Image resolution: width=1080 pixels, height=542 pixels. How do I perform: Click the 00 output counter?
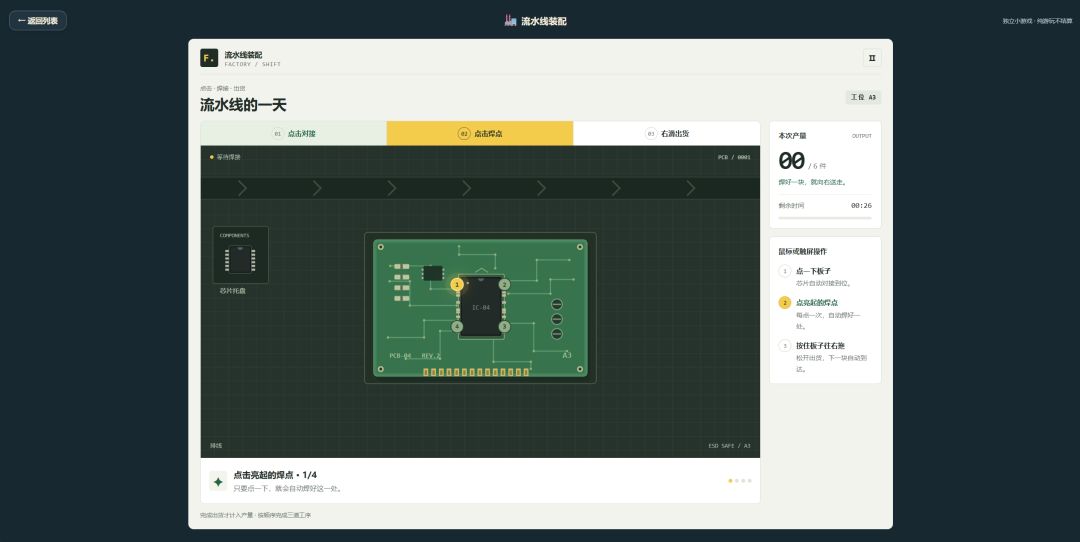[791, 161]
